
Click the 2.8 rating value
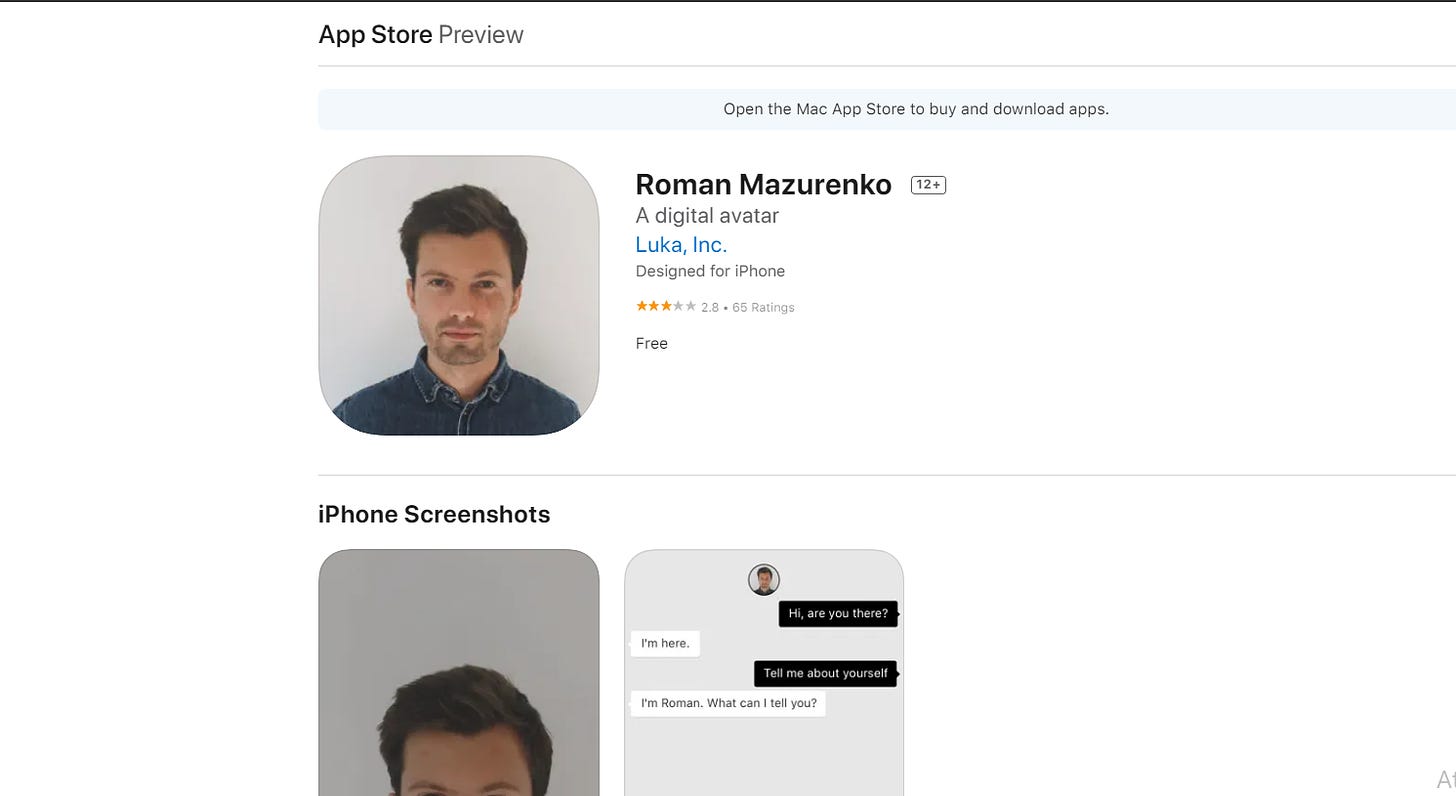point(710,307)
